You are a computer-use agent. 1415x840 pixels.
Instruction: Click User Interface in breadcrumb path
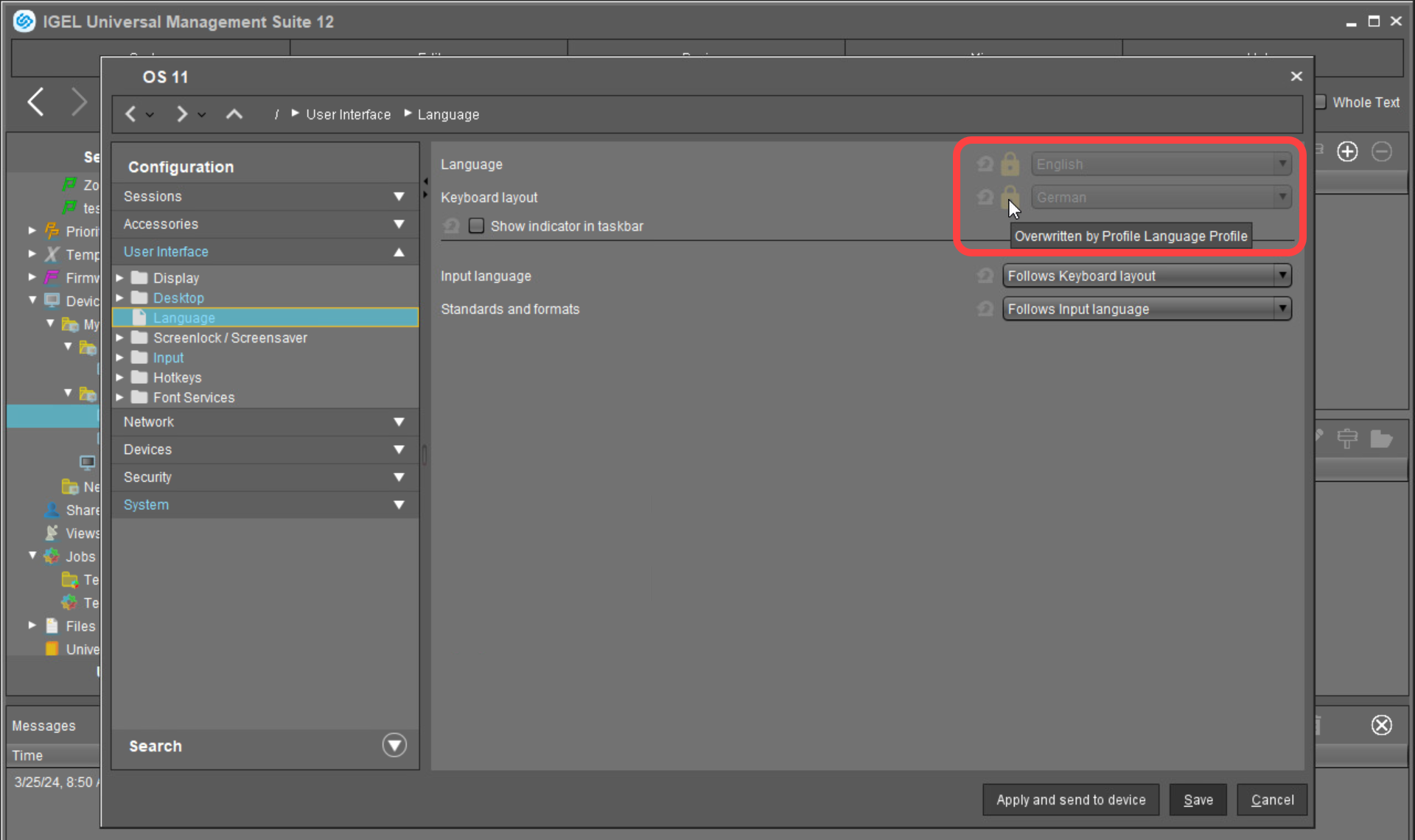[348, 114]
